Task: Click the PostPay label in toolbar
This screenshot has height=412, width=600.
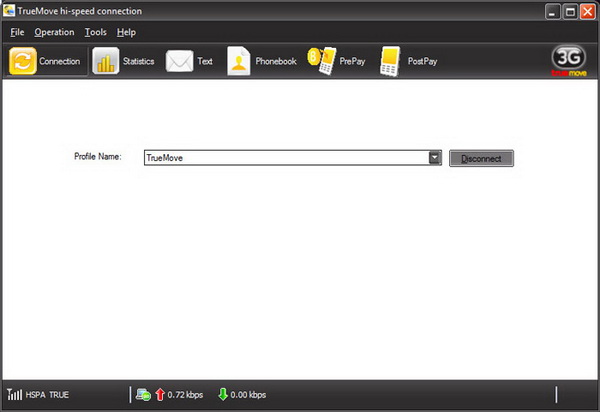Action: (422, 61)
